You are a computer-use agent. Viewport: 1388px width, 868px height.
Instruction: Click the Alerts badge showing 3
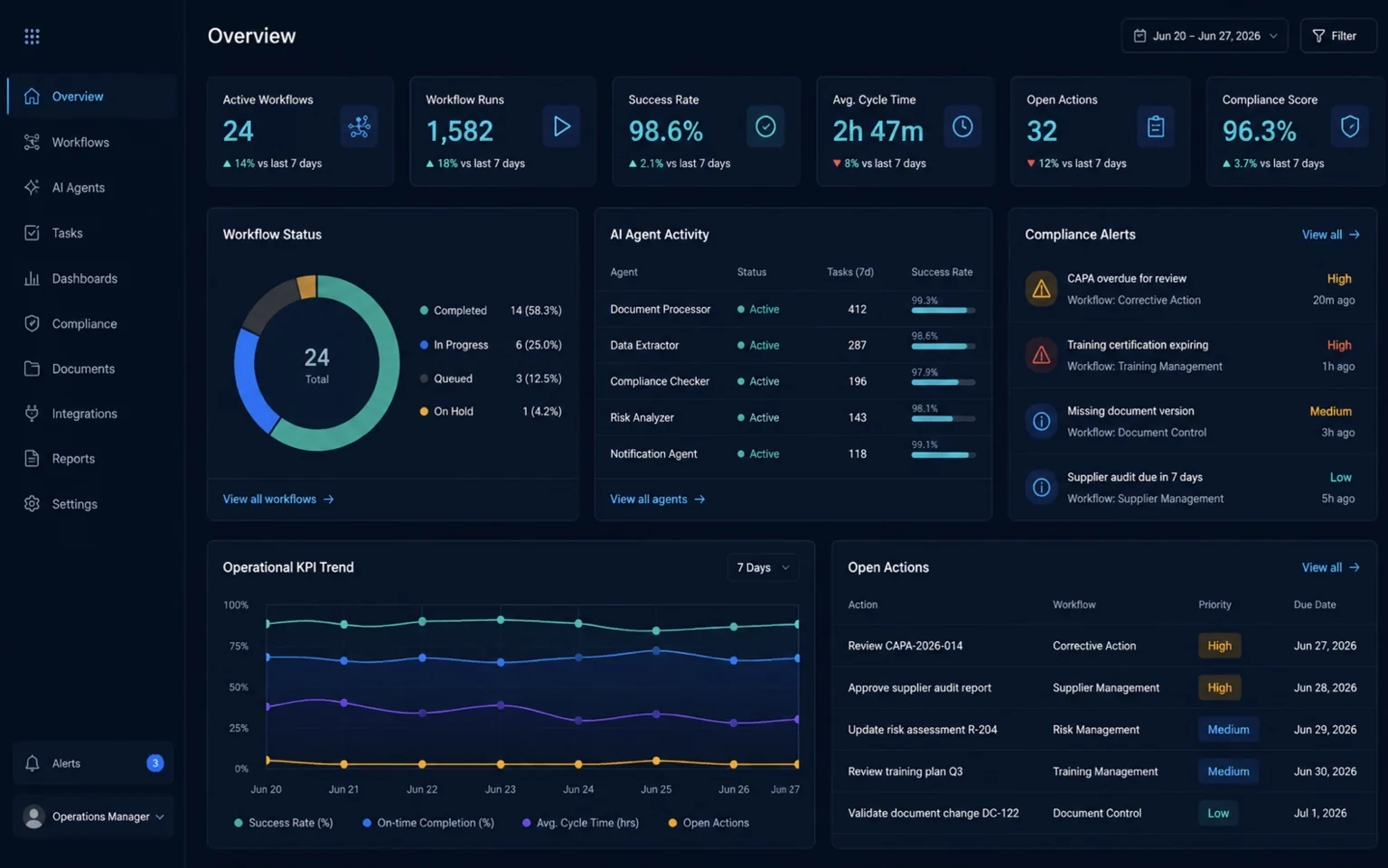[155, 763]
